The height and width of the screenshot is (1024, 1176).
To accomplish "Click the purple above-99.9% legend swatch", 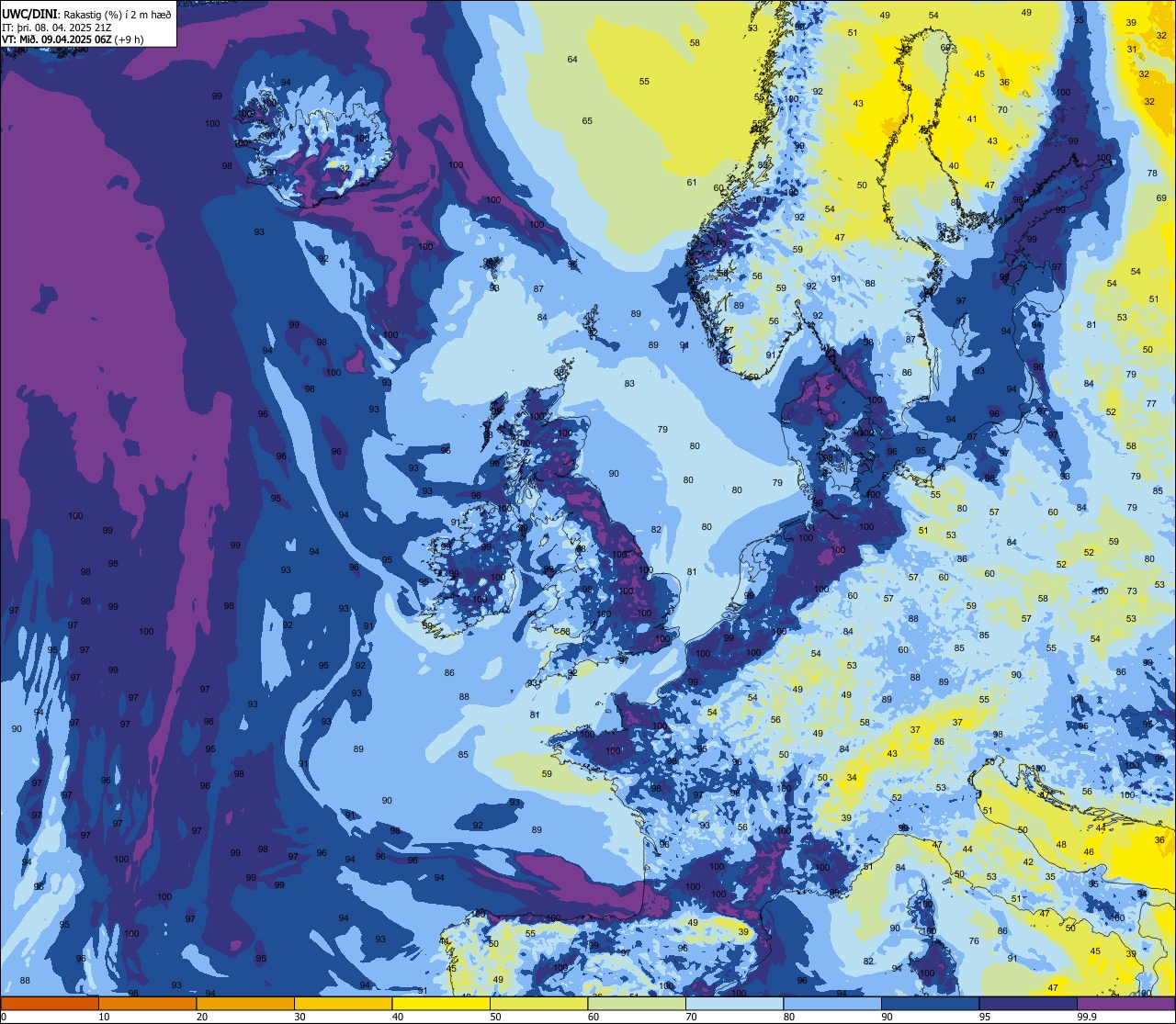I will click(x=1125, y=1003).
